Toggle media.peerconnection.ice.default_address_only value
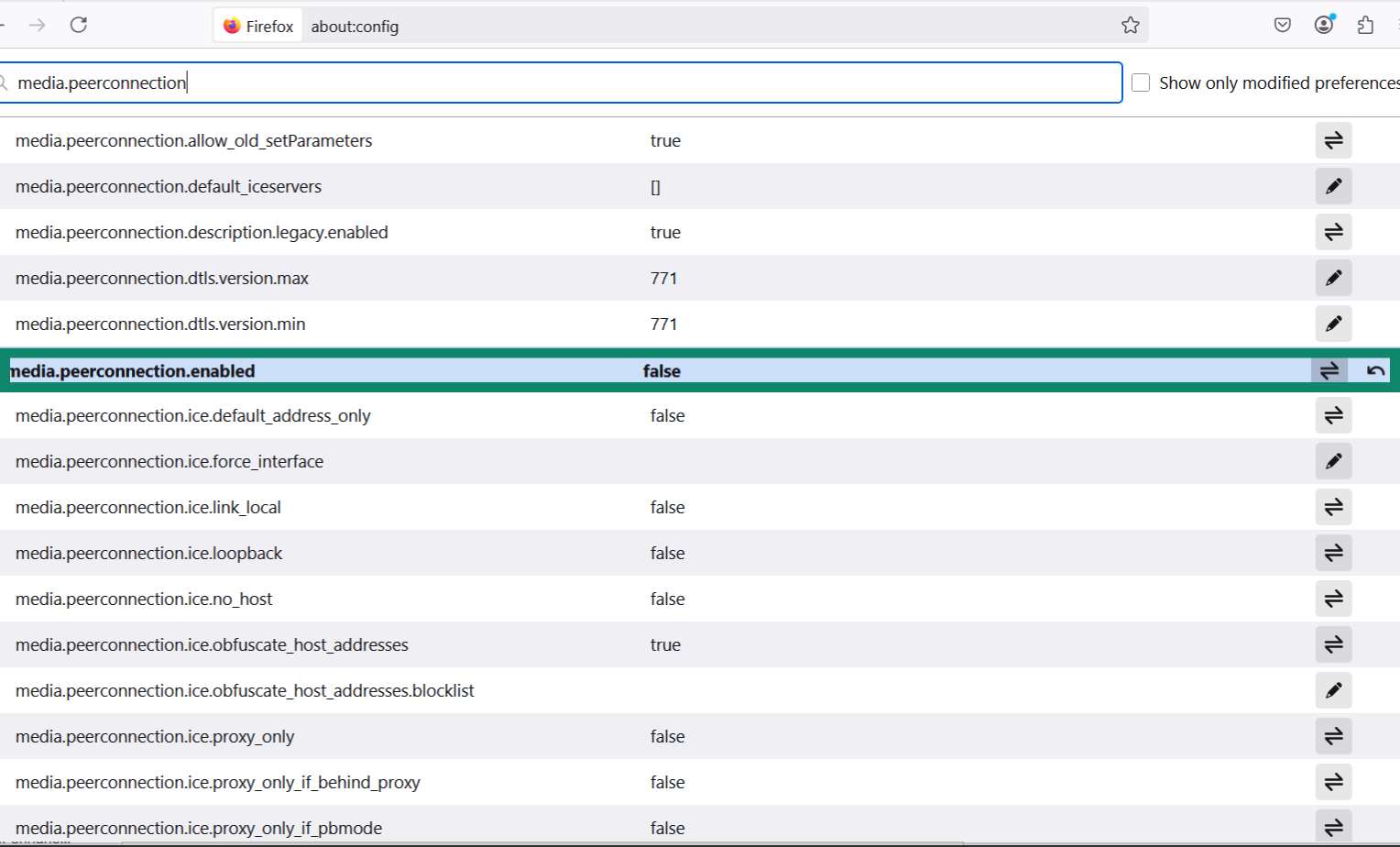 click(x=1333, y=415)
